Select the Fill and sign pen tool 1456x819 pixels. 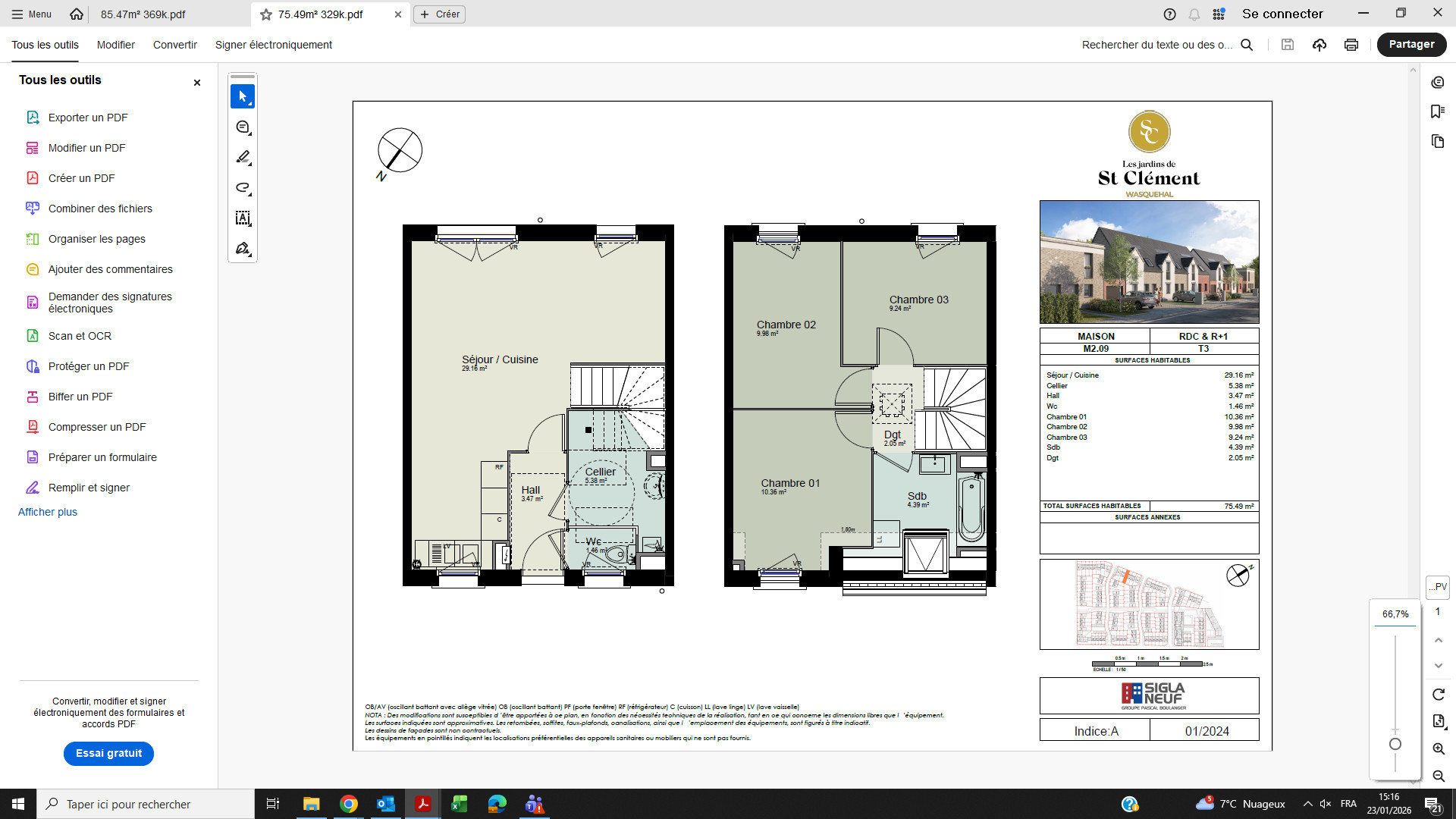pyautogui.click(x=243, y=249)
